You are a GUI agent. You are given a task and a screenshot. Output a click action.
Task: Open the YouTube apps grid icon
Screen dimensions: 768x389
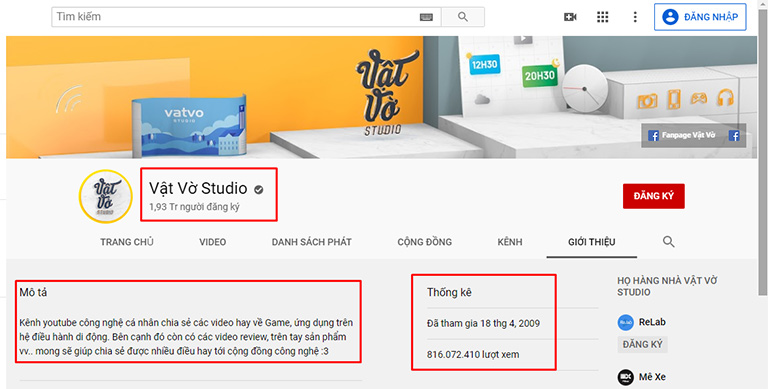click(602, 17)
